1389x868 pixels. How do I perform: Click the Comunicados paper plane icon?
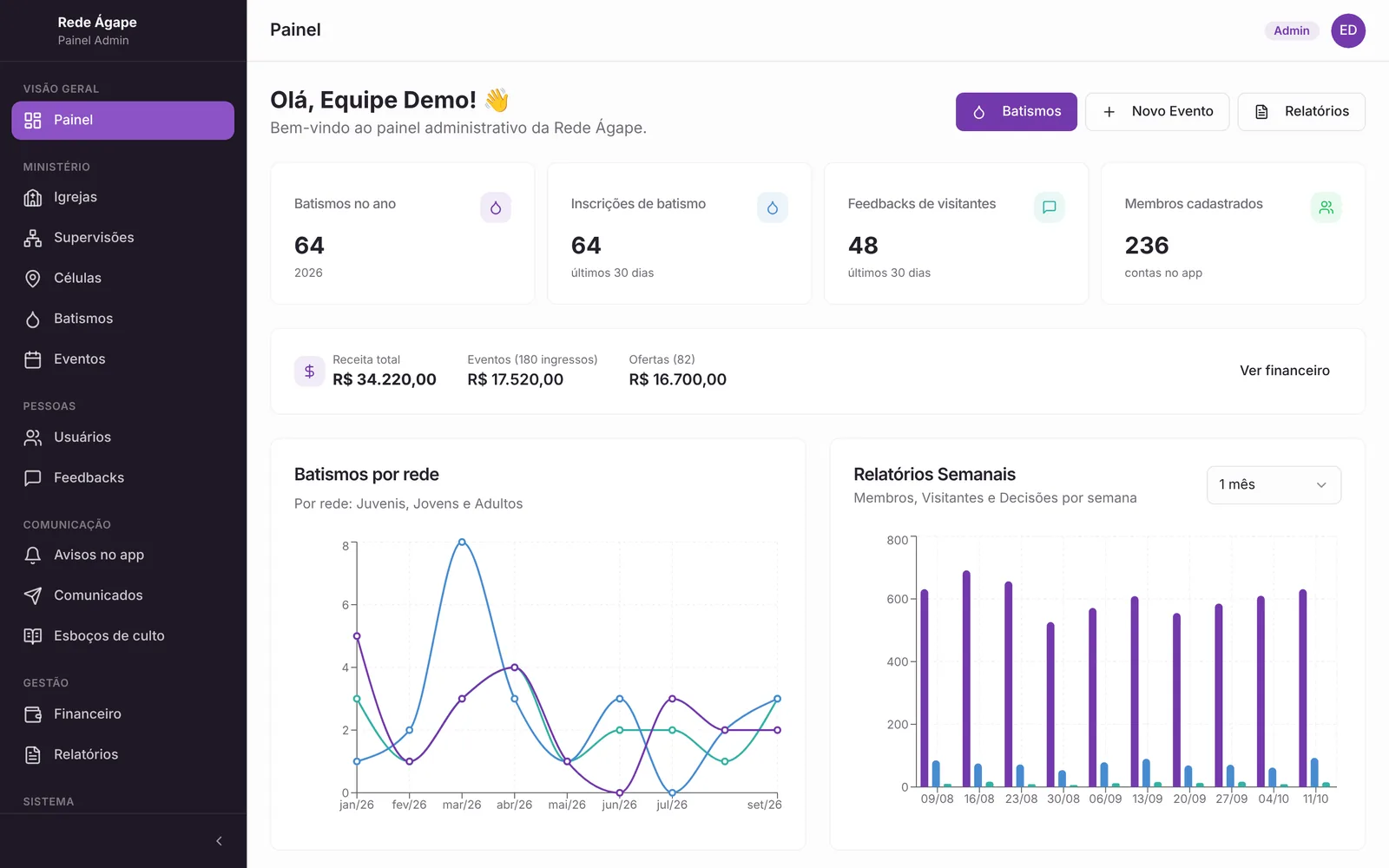click(x=33, y=595)
